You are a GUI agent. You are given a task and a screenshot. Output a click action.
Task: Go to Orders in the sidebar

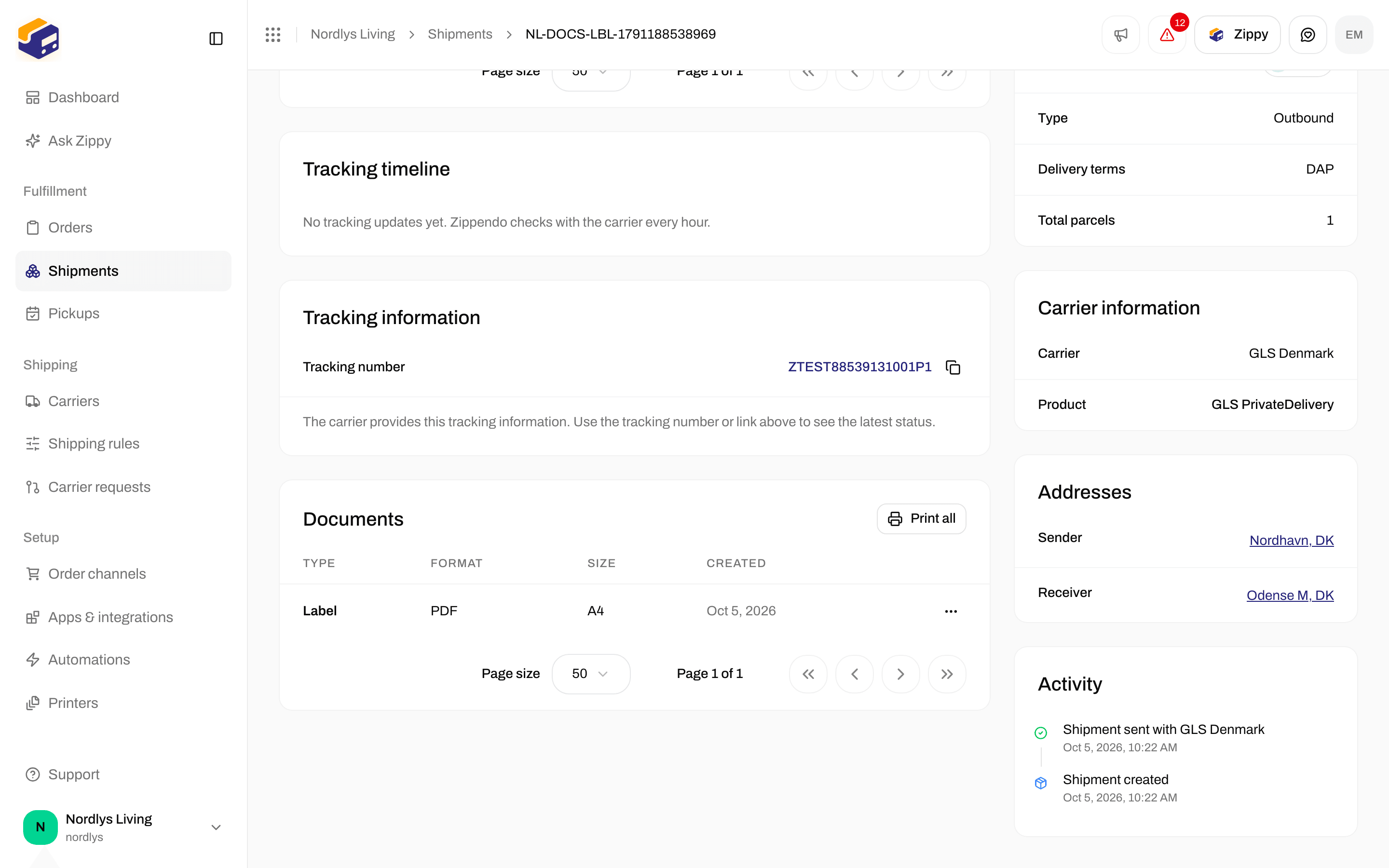point(123,228)
